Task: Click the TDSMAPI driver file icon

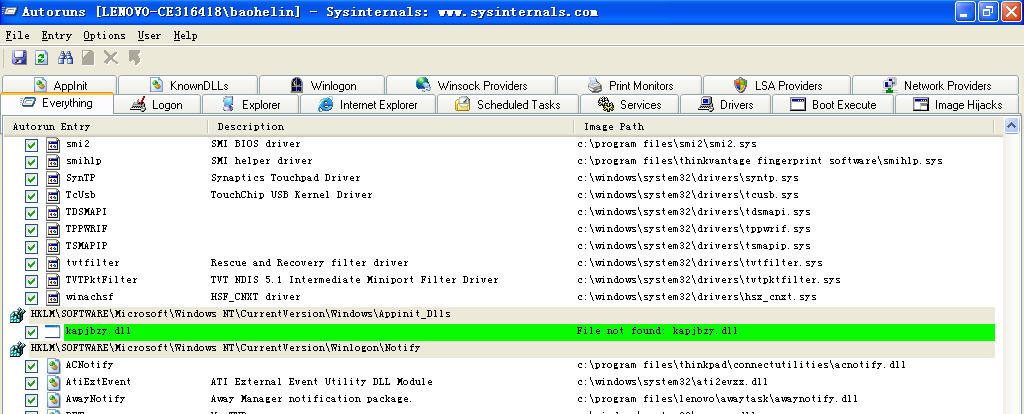Action: pyautogui.click(x=53, y=212)
